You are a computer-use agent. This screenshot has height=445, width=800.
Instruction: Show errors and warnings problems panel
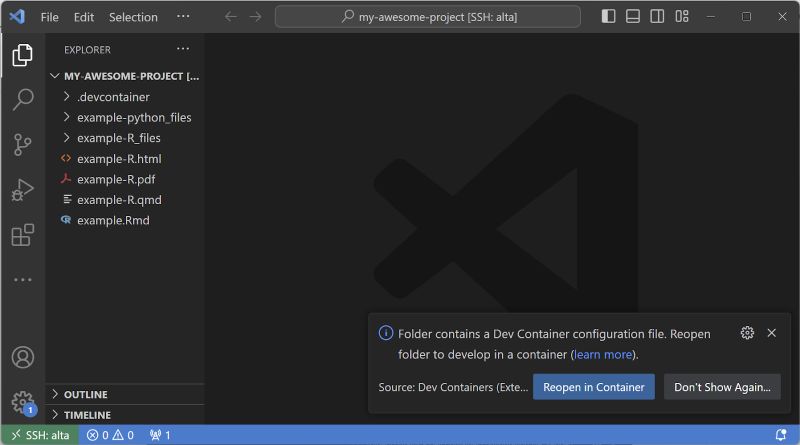click(x=110, y=435)
